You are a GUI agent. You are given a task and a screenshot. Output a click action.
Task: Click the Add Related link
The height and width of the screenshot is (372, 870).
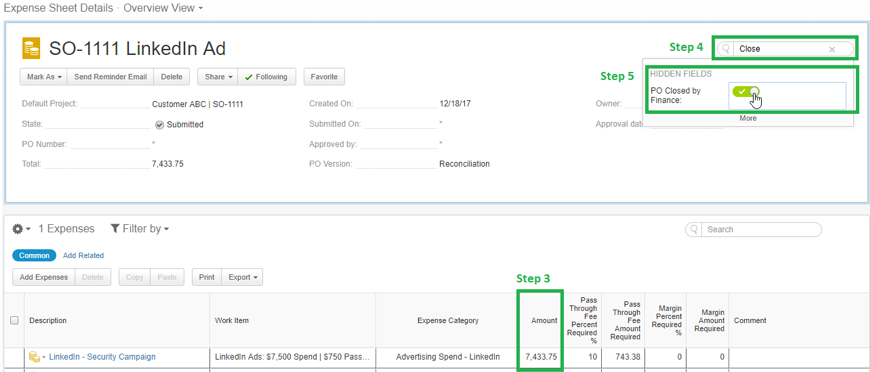pos(83,255)
